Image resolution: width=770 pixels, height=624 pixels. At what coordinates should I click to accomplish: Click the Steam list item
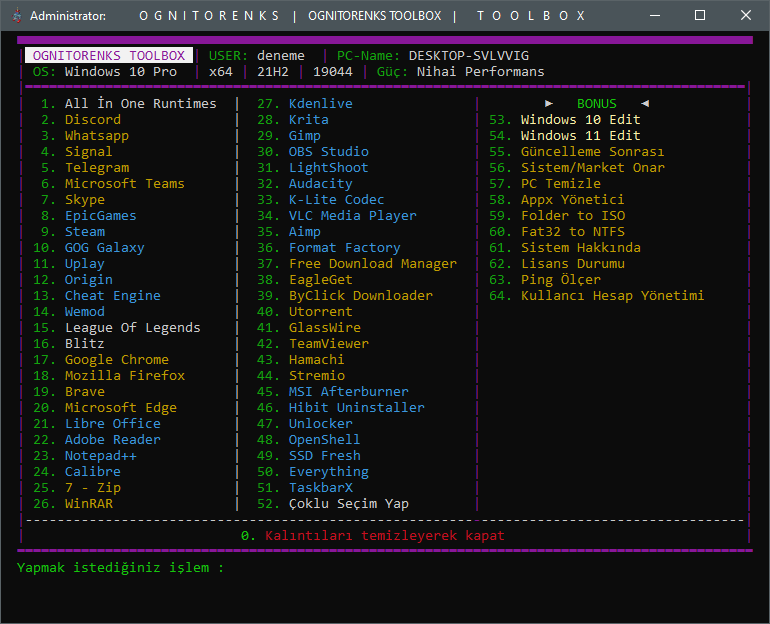(84, 232)
